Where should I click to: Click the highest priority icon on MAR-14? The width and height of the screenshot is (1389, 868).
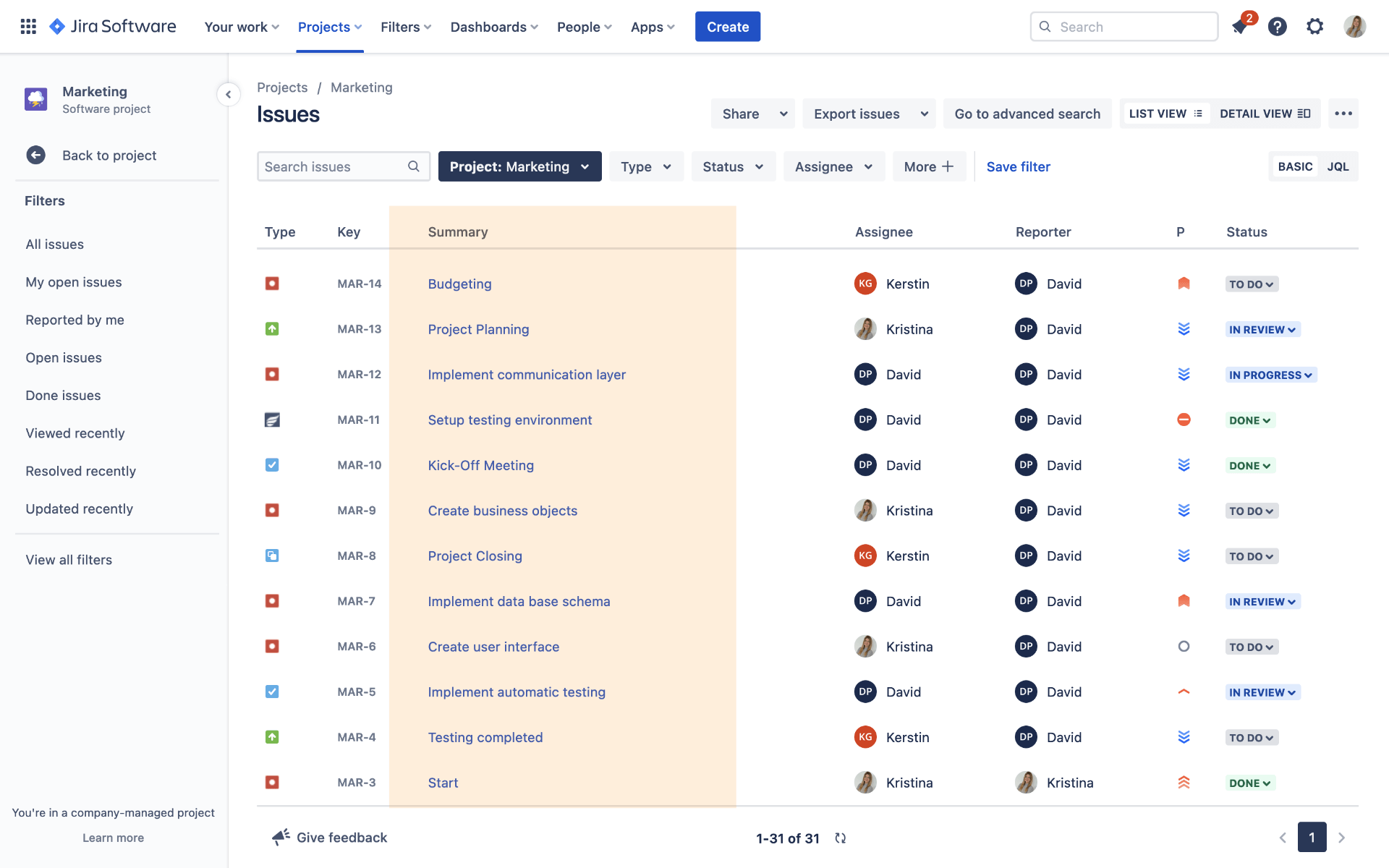pos(1184,284)
